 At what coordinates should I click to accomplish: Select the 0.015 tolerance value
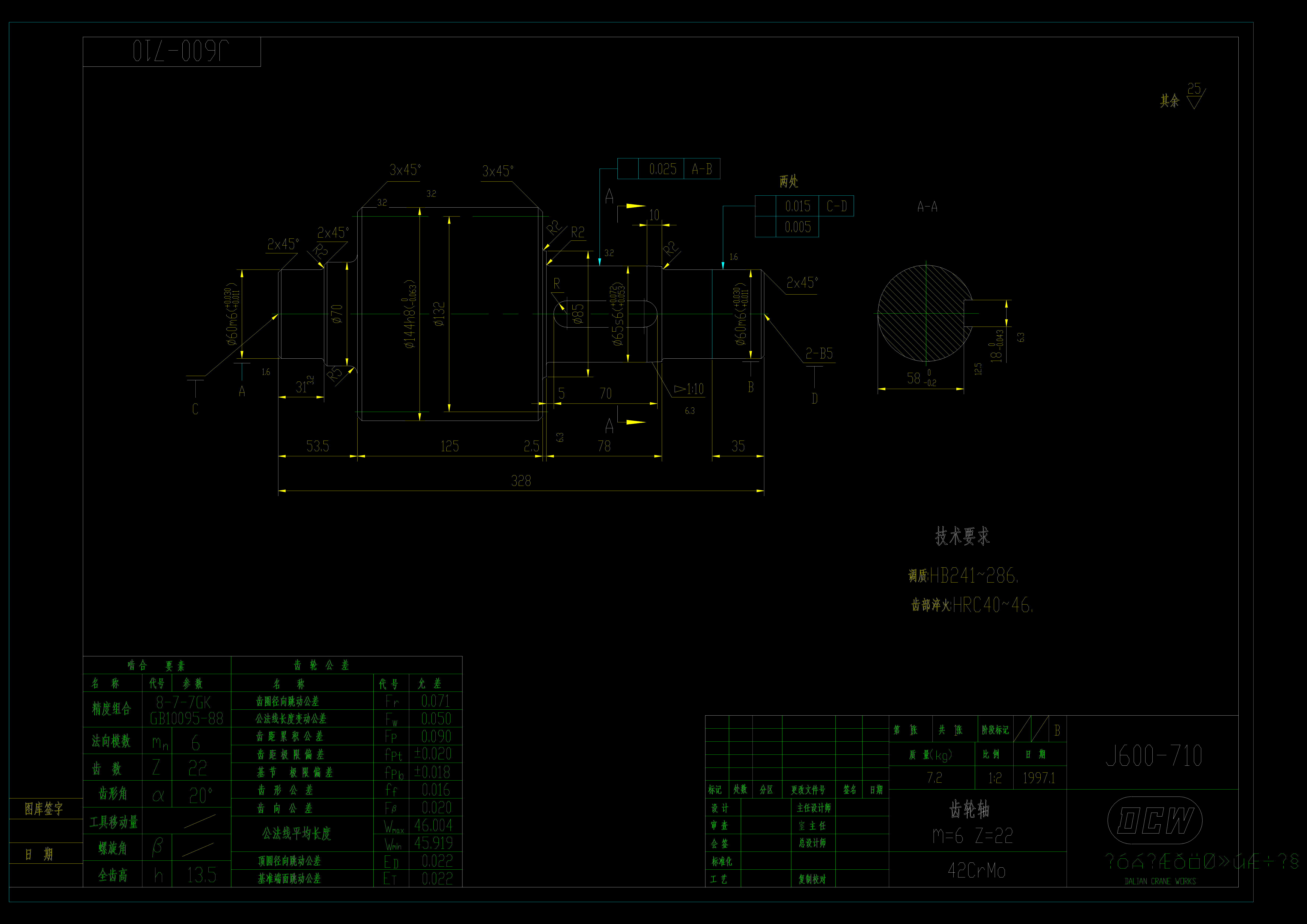coord(797,206)
